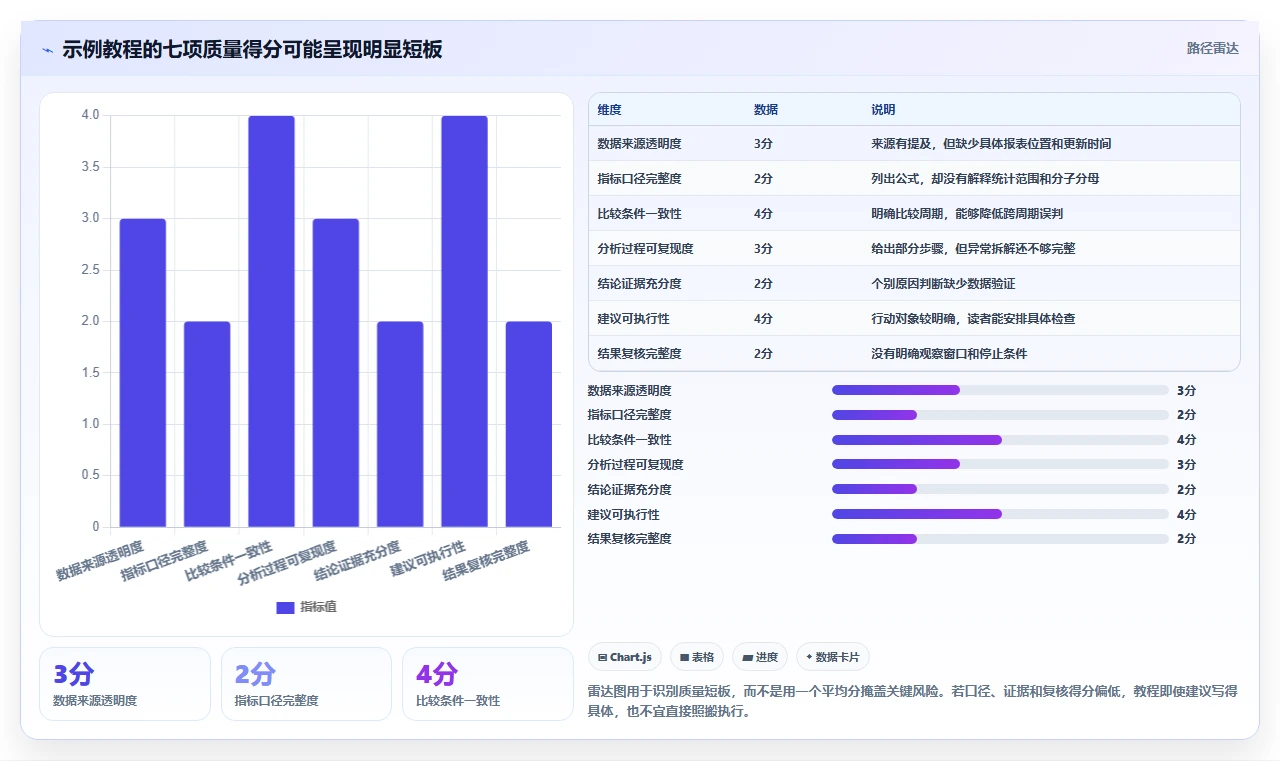Click the 建议可执行性 progress bar
Viewport: 1280px width, 761px height.
coord(1000,514)
